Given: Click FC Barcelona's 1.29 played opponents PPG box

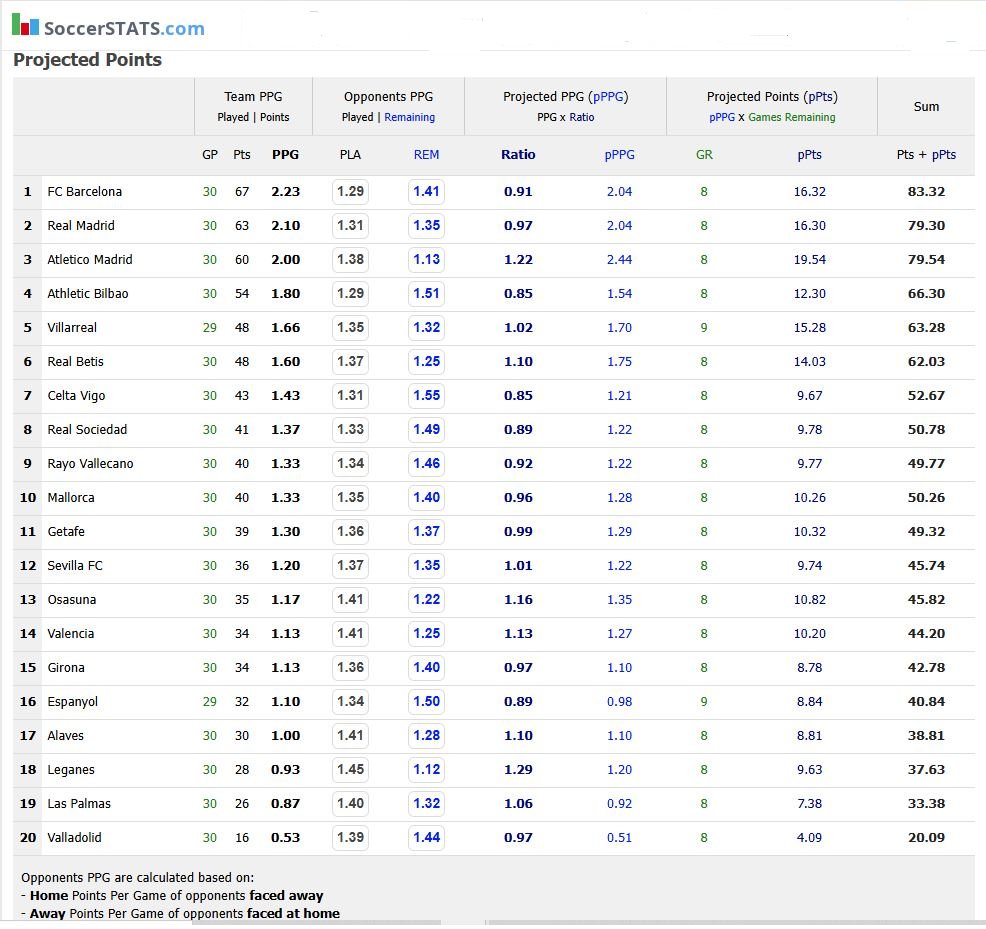Looking at the screenshot, I should (x=350, y=192).
